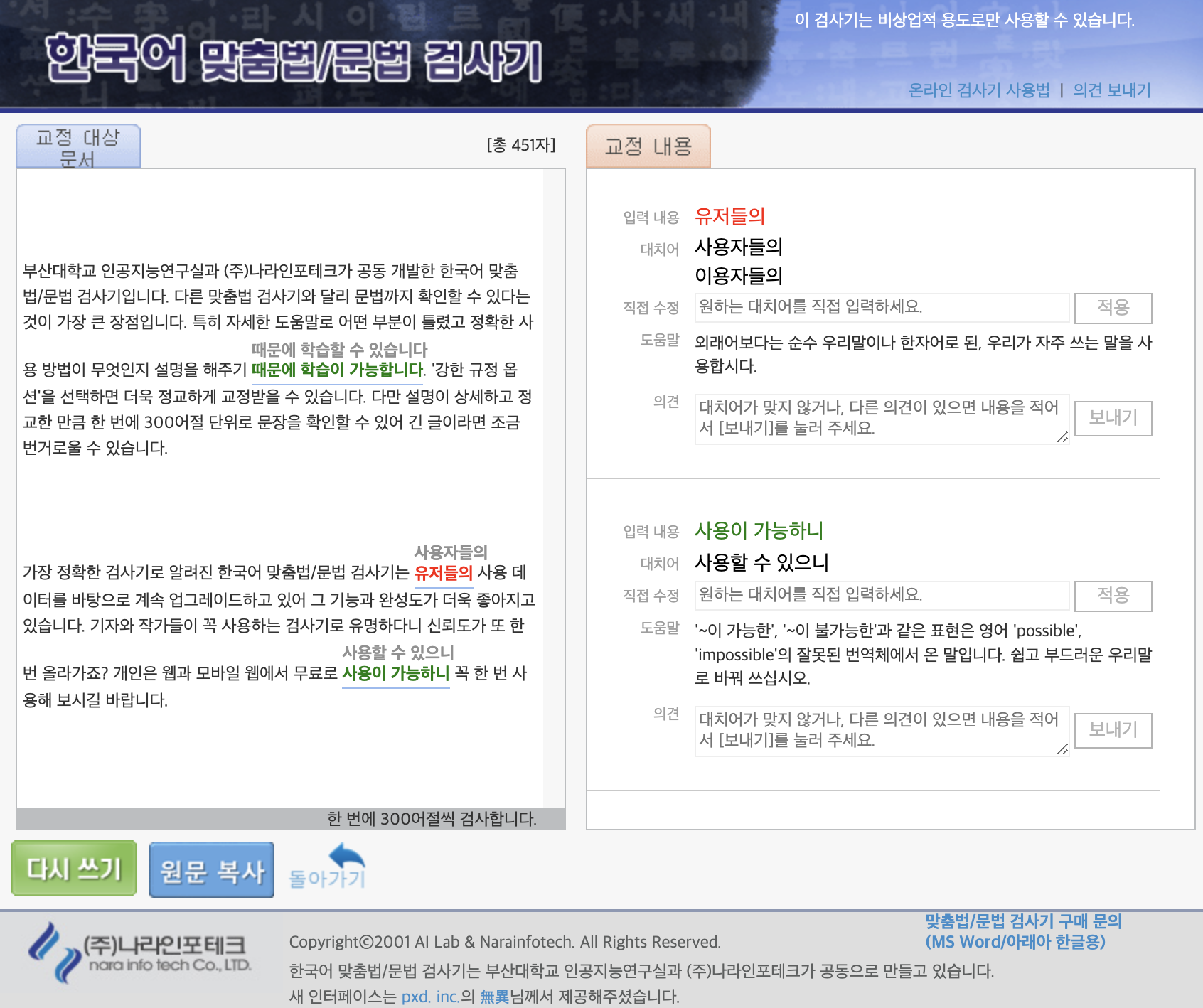The width and height of the screenshot is (1203, 1008).
Task: Open the 無異 link in footer
Action: point(495,997)
